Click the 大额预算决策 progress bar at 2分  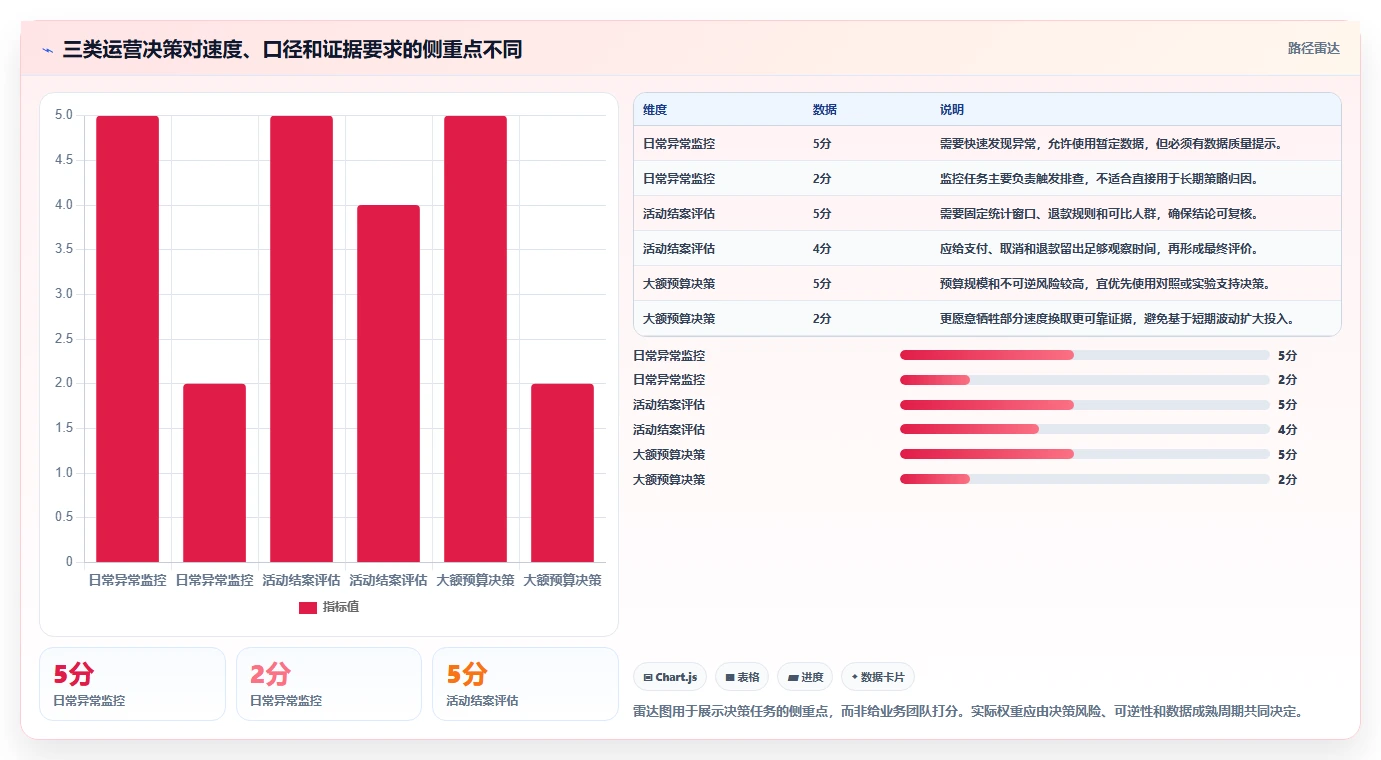pyautogui.click(x=1085, y=480)
